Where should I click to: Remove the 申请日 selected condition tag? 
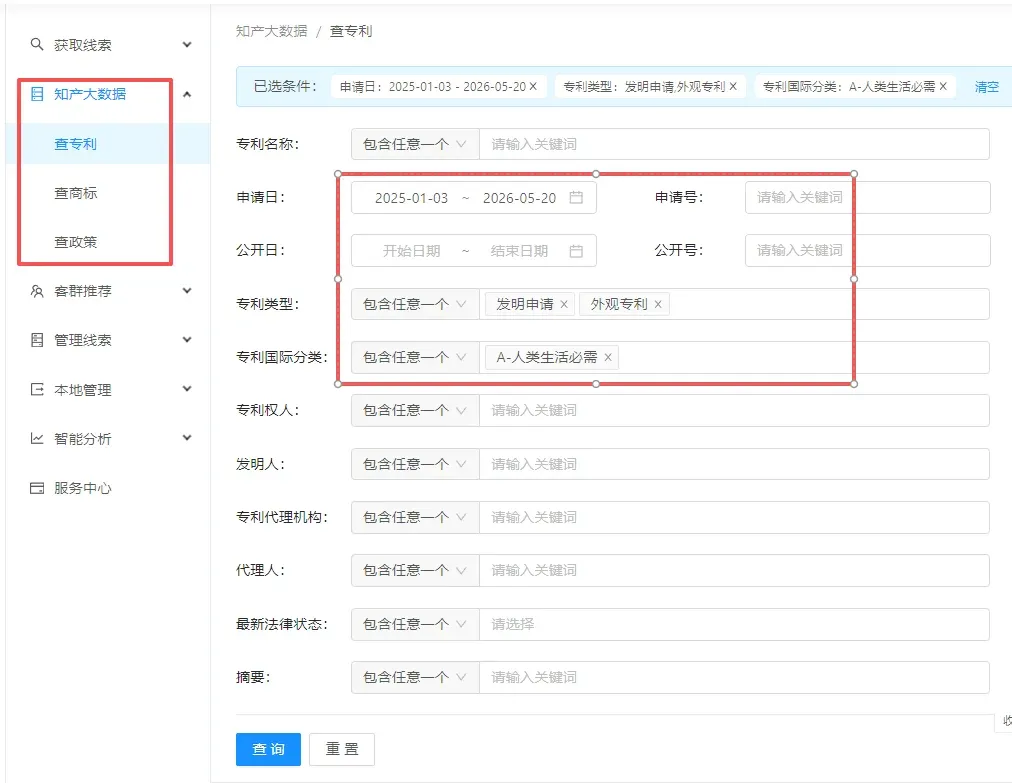533,86
